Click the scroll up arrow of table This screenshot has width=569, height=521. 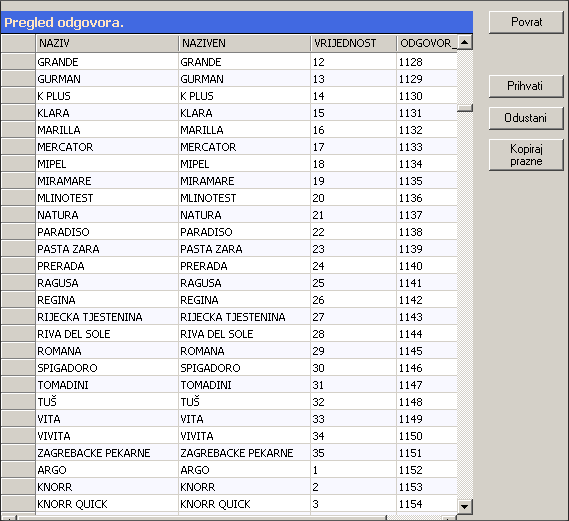[464, 43]
